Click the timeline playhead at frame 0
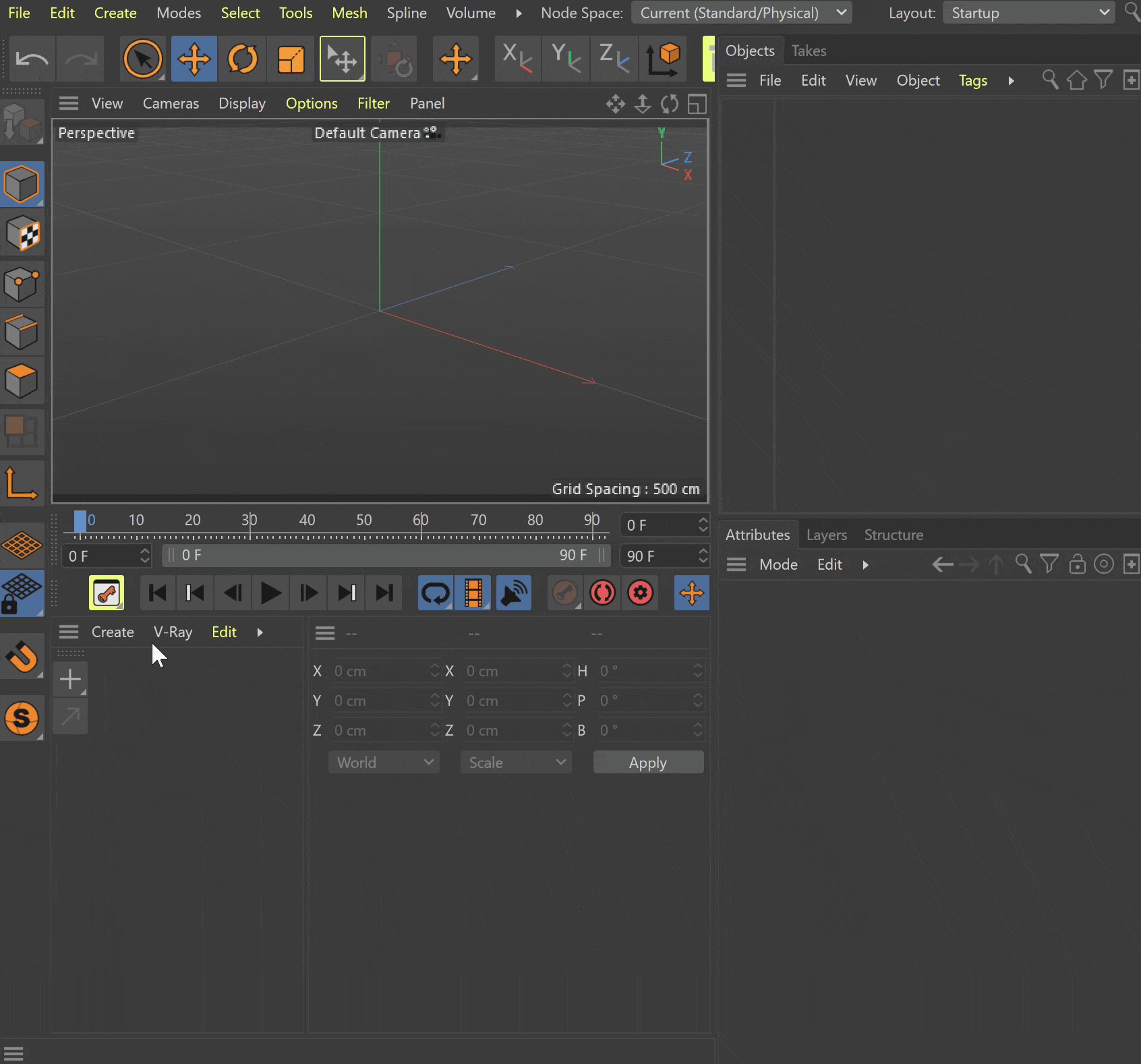The height and width of the screenshot is (1064, 1141). pos(80,521)
